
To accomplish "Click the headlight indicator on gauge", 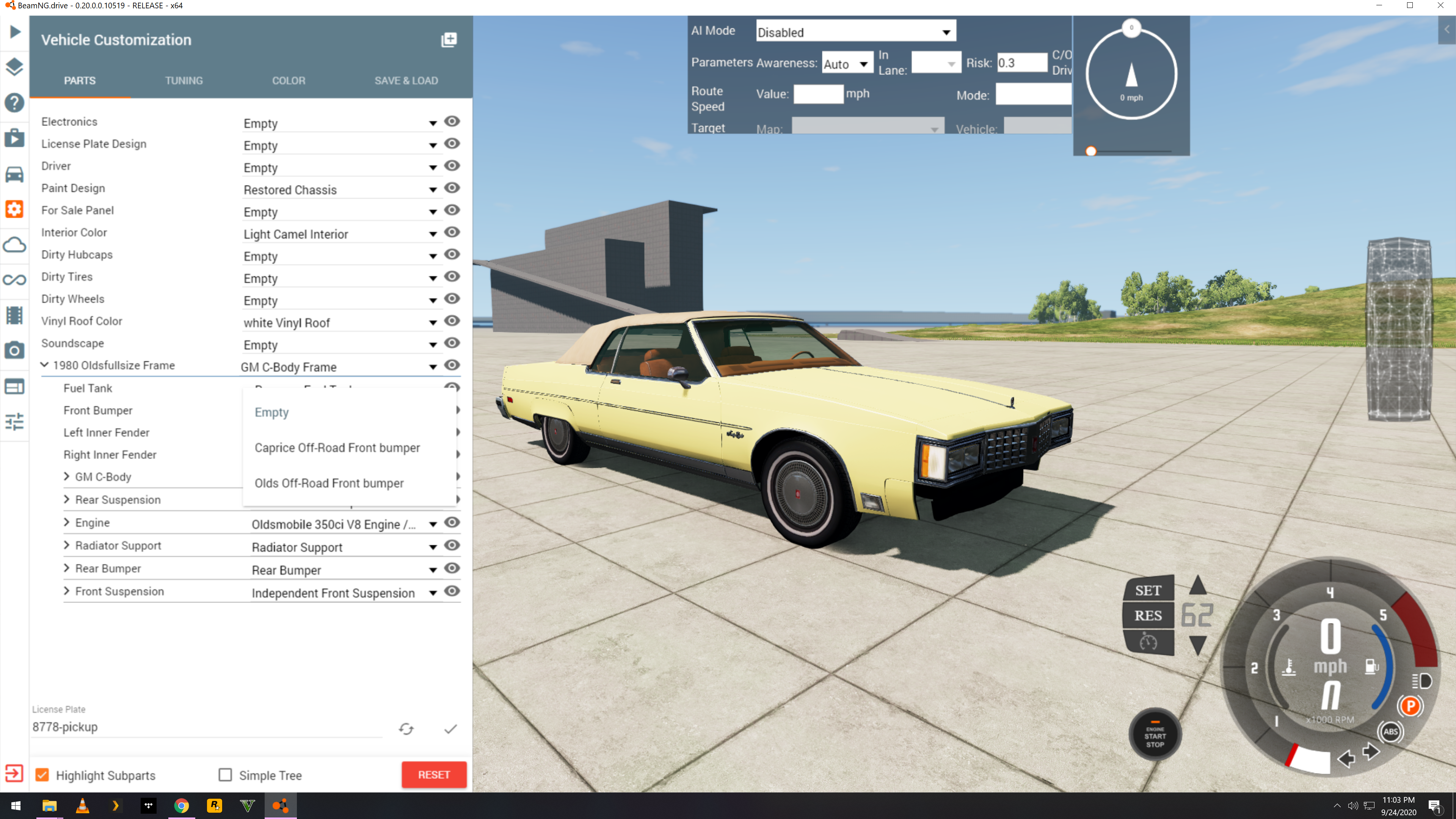I will click(x=1421, y=681).
